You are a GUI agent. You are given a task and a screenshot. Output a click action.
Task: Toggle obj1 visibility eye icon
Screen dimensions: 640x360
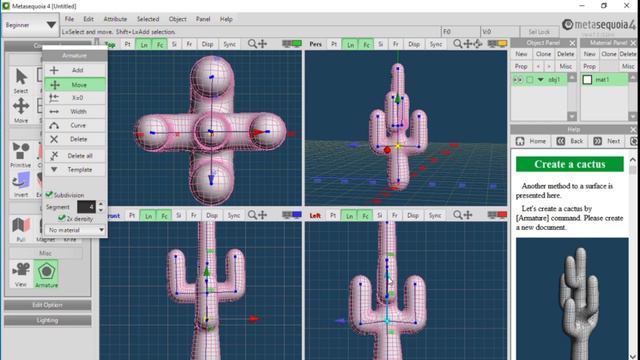click(x=518, y=80)
